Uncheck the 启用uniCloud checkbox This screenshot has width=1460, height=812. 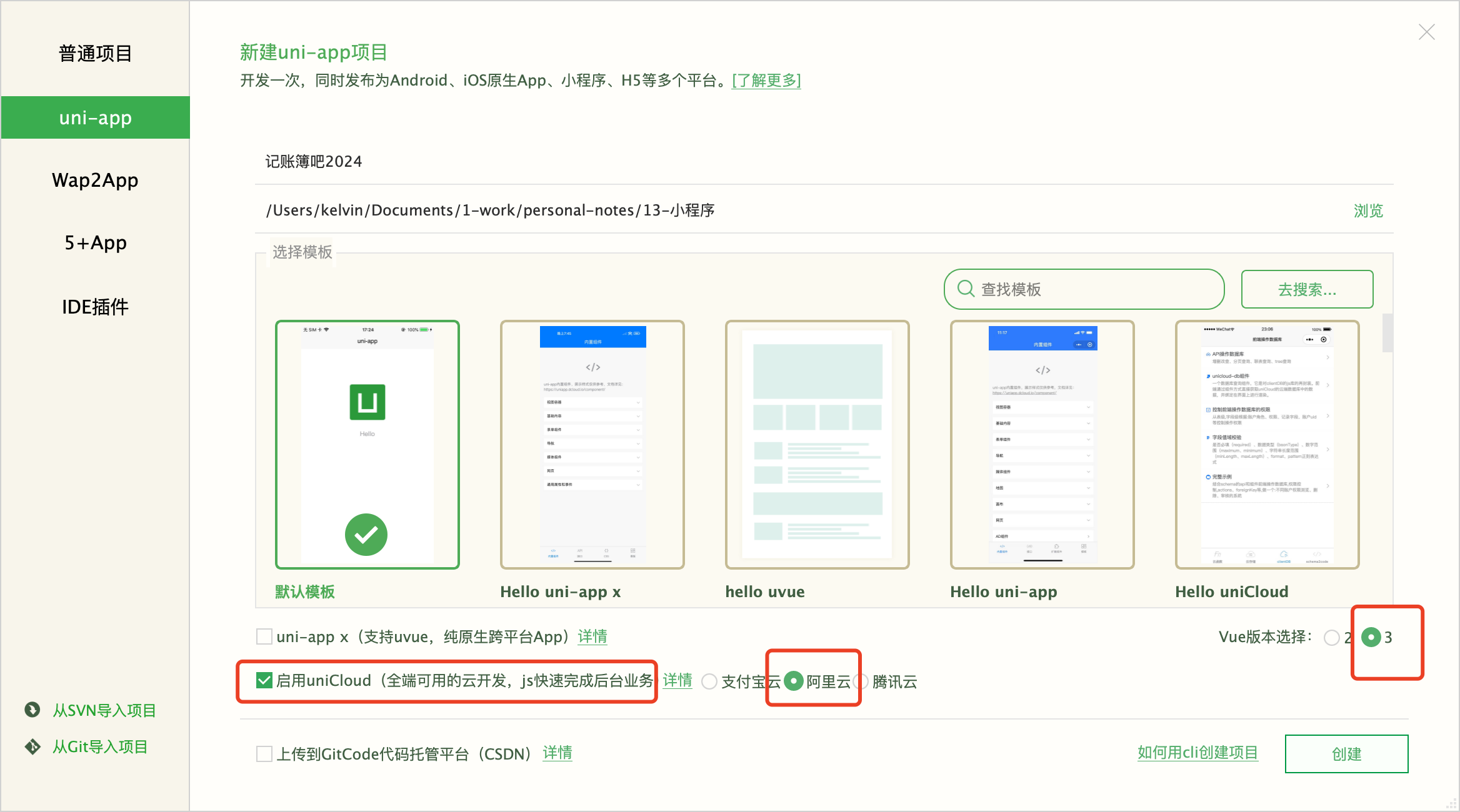point(264,680)
